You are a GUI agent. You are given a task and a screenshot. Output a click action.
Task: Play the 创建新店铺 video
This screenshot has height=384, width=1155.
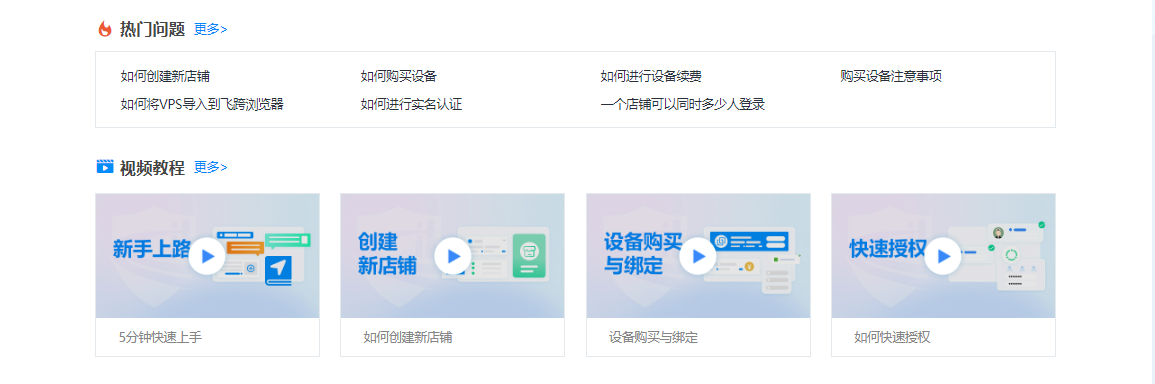pyautogui.click(x=452, y=256)
